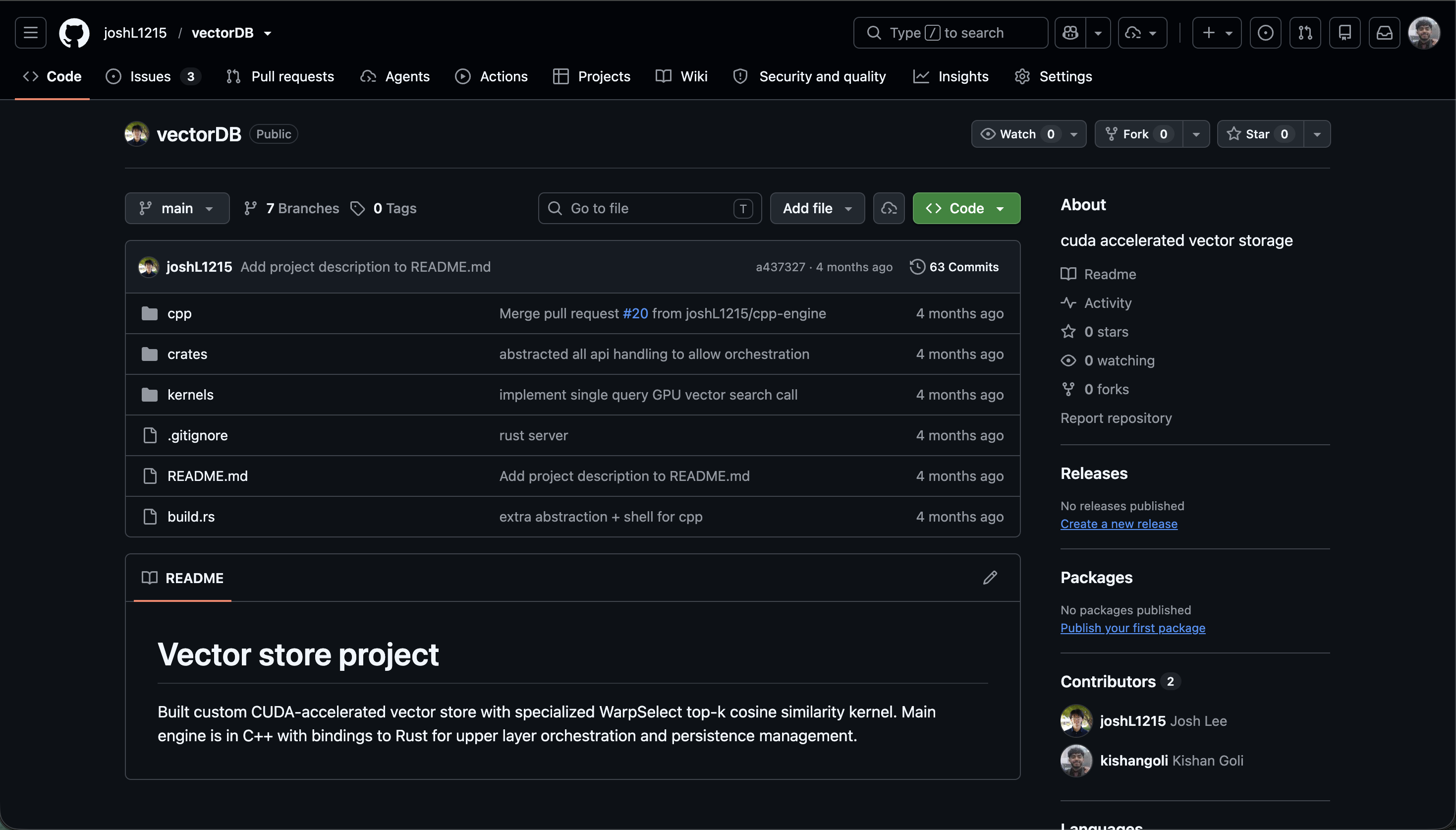
Task: Select the README tab in preview panel
Action: (182, 578)
